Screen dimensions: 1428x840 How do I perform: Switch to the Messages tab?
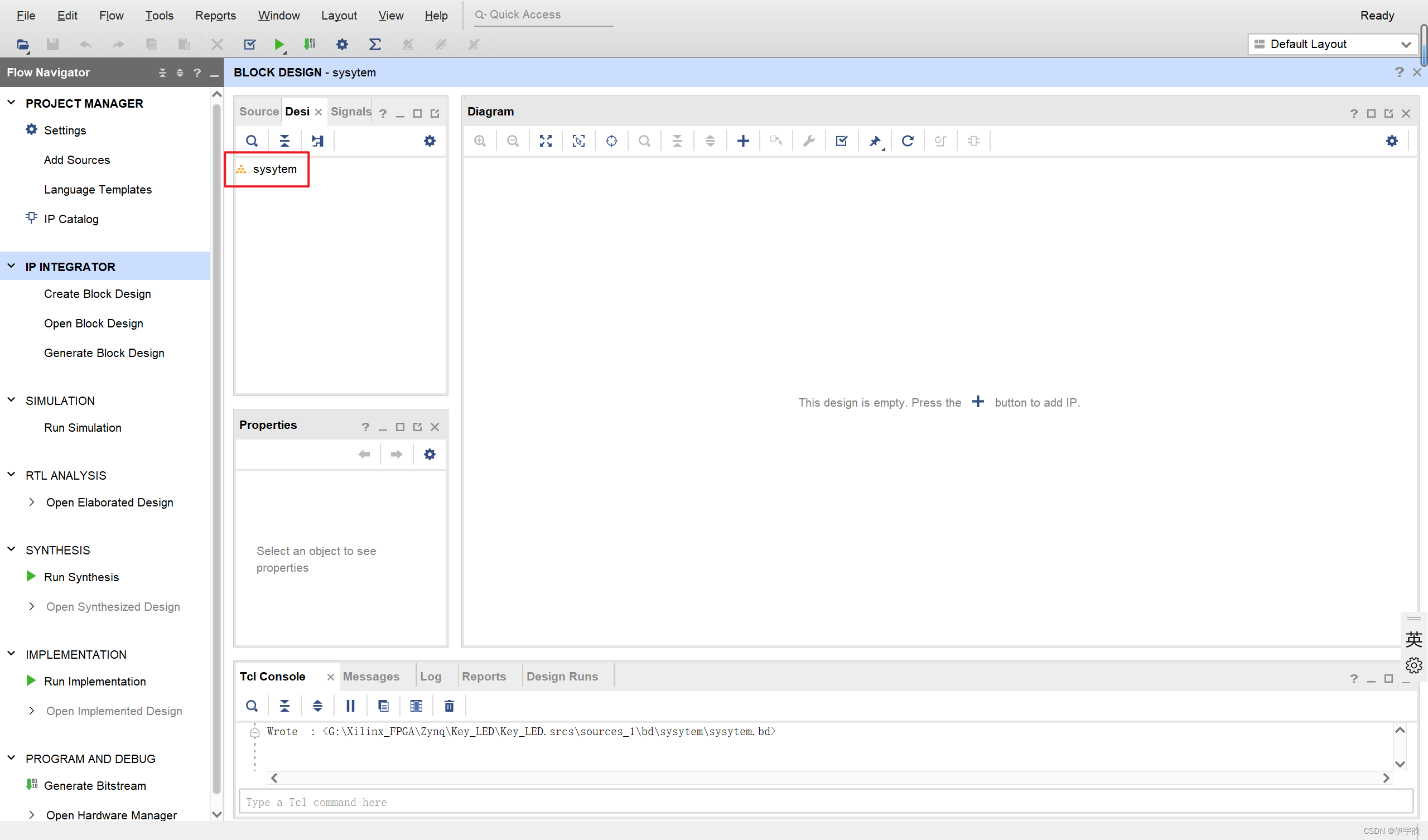(x=371, y=676)
